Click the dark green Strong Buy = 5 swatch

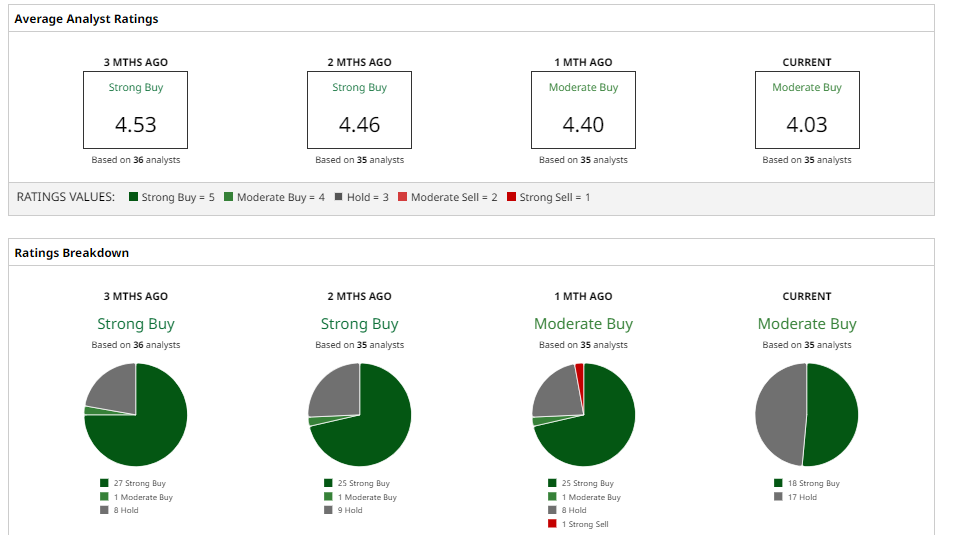(x=133, y=198)
